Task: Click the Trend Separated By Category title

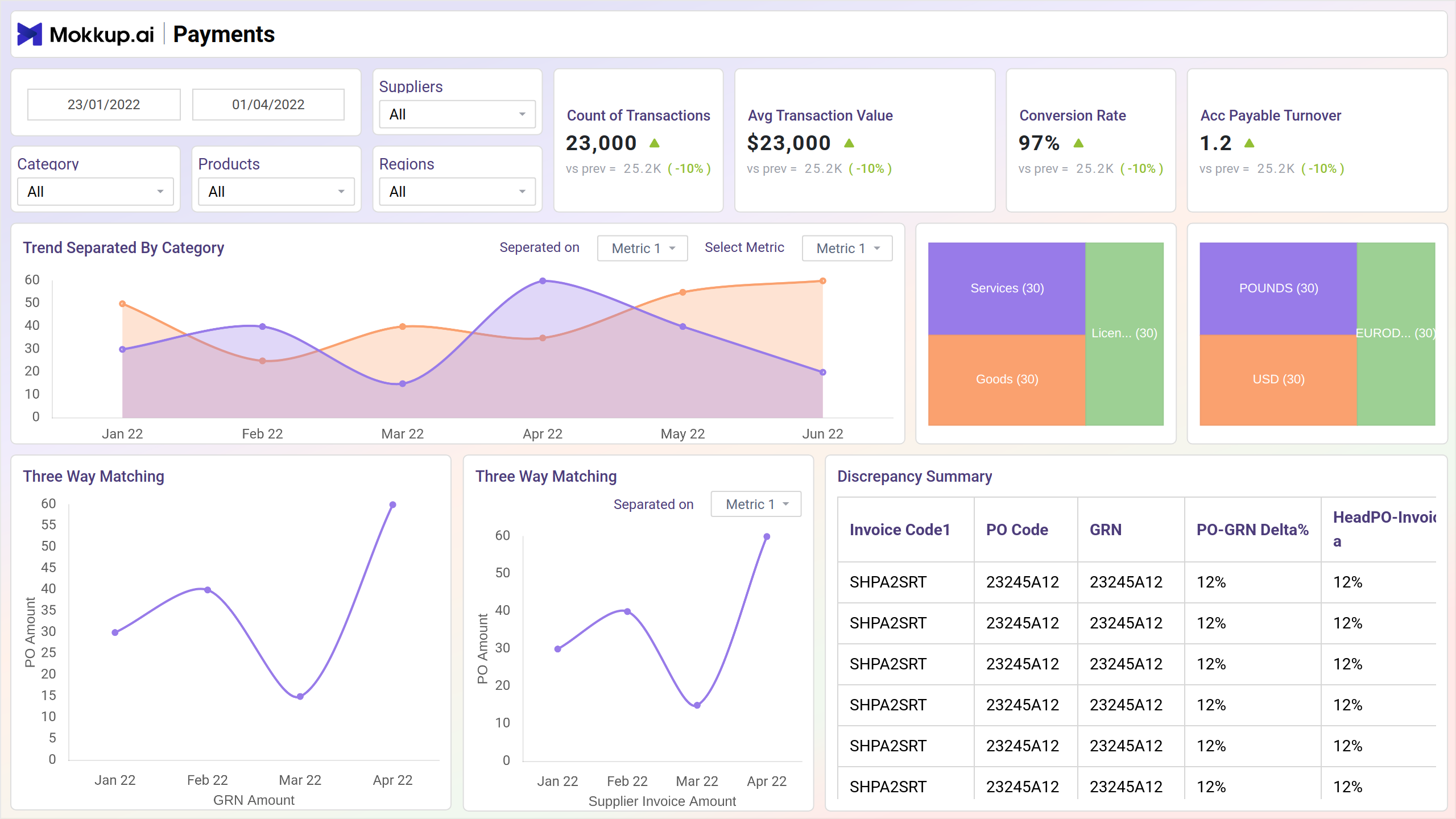Action: pos(123,248)
